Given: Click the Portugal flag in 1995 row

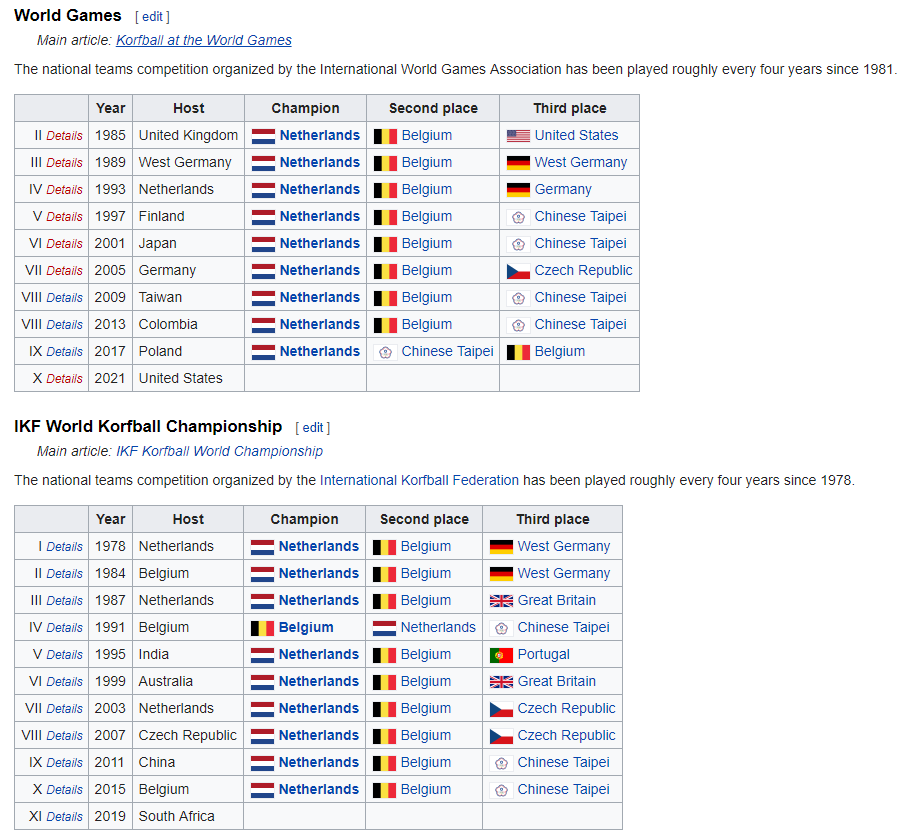Looking at the screenshot, I should click(501, 655).
